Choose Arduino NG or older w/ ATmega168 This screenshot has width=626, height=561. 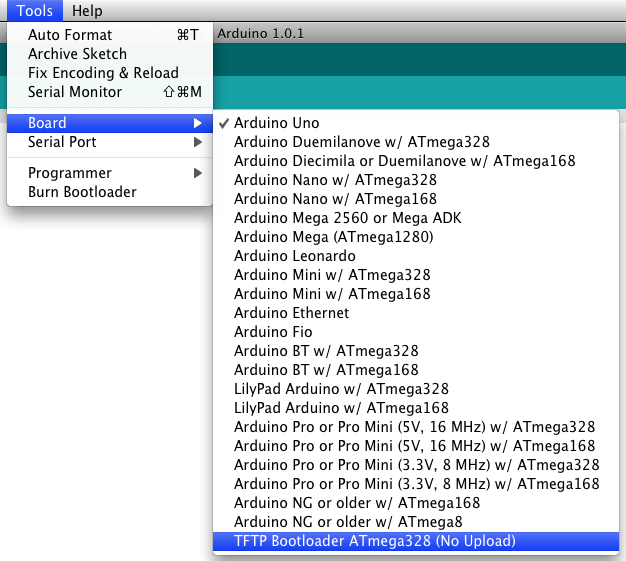416,503
